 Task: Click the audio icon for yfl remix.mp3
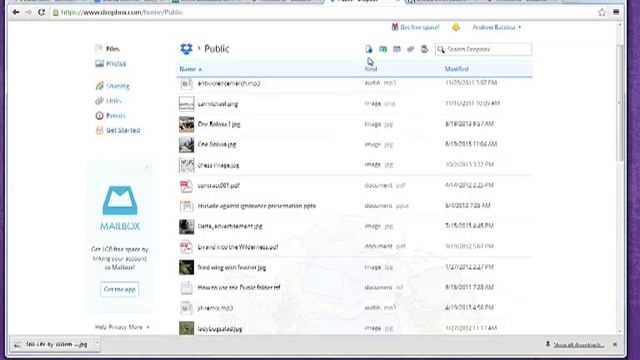click(187, 308)
